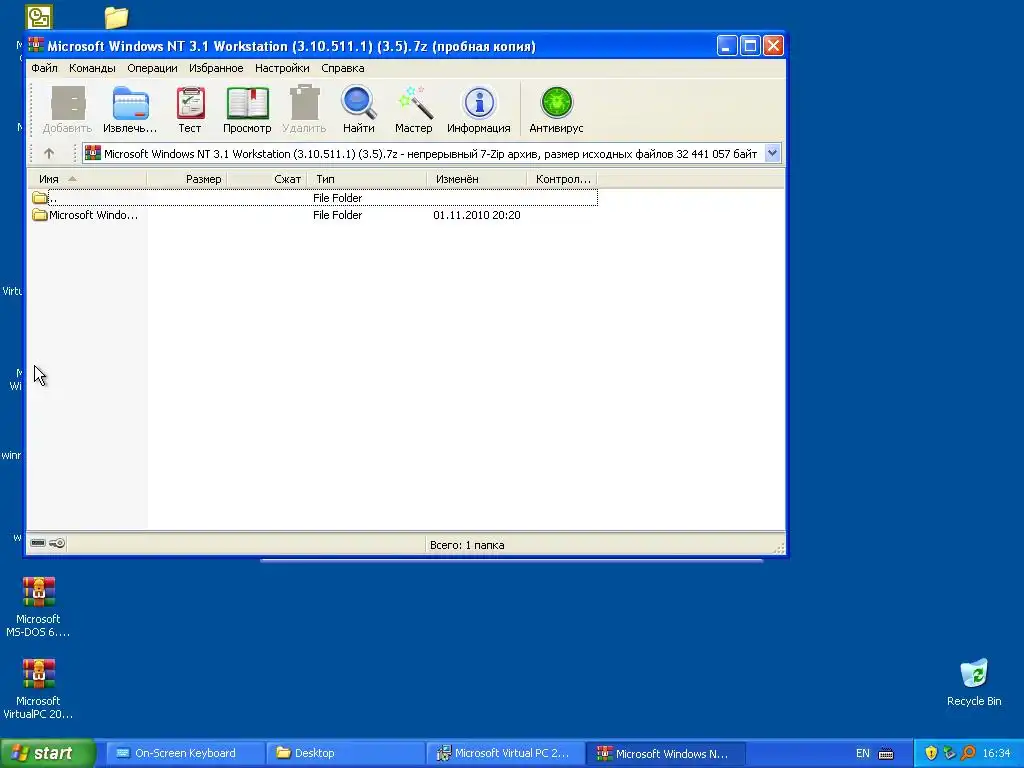Viewport: 1024px width, 768px height.
Task: Expand the archive path dropdown arrow
Action: (772, 153)
